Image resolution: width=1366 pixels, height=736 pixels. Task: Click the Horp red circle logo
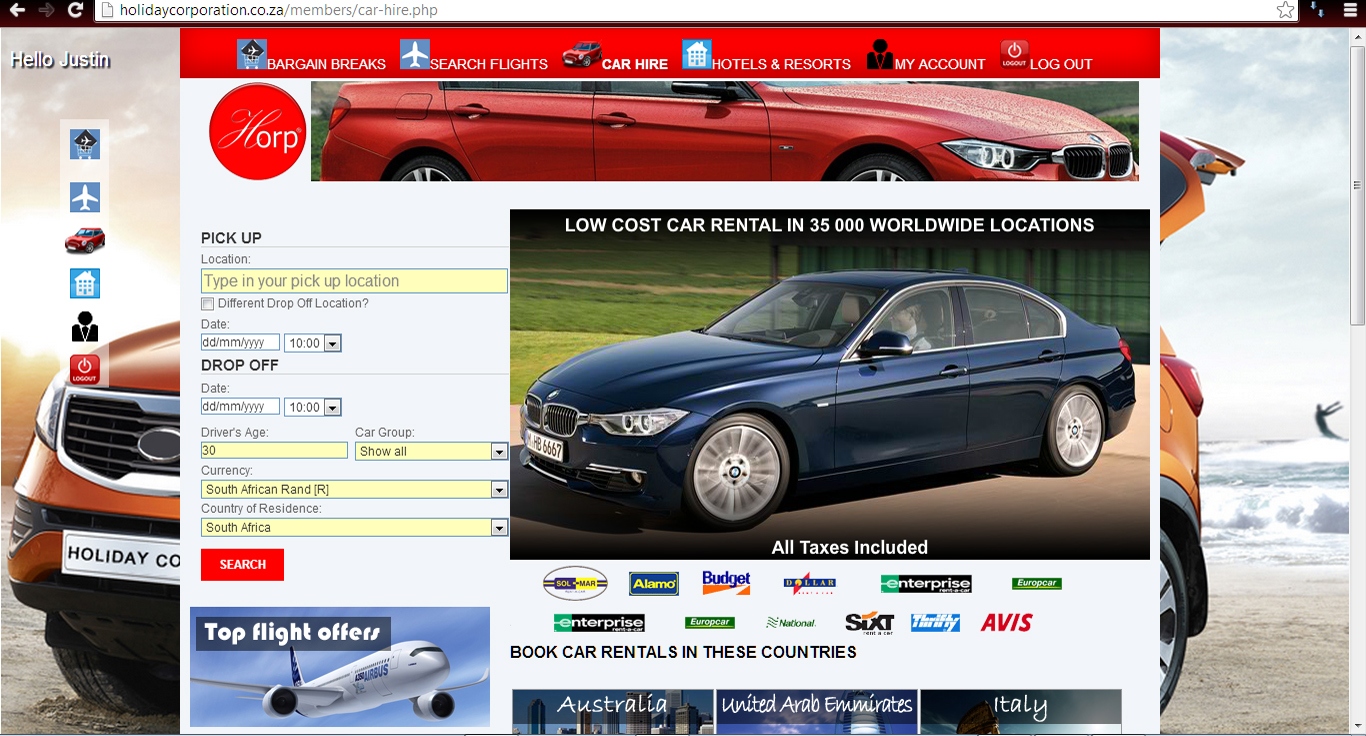[257, 131]
